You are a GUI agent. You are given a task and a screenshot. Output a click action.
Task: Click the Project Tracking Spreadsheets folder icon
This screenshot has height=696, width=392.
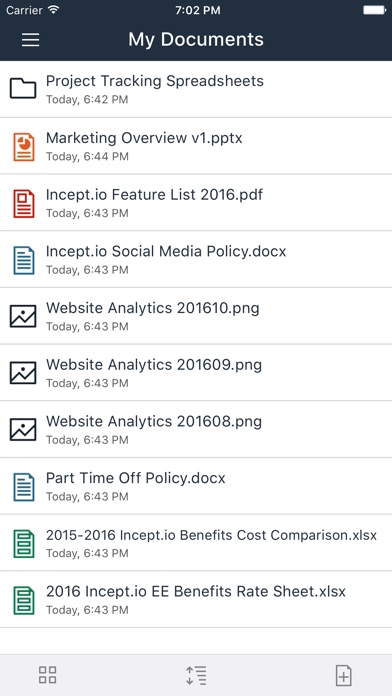[23, 88]
